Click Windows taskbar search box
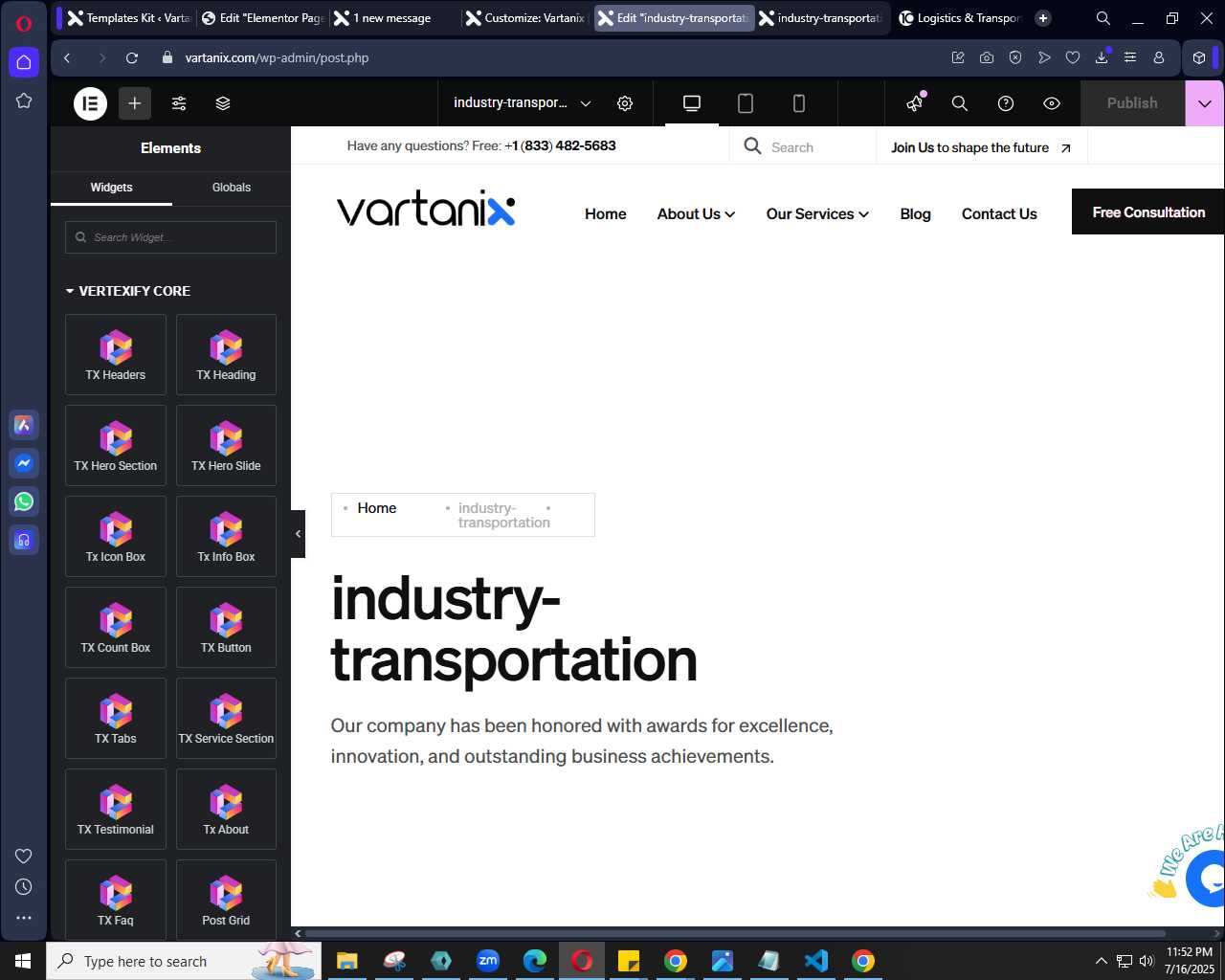This screenshot has width=1225, height=980. tap(182, 961)
